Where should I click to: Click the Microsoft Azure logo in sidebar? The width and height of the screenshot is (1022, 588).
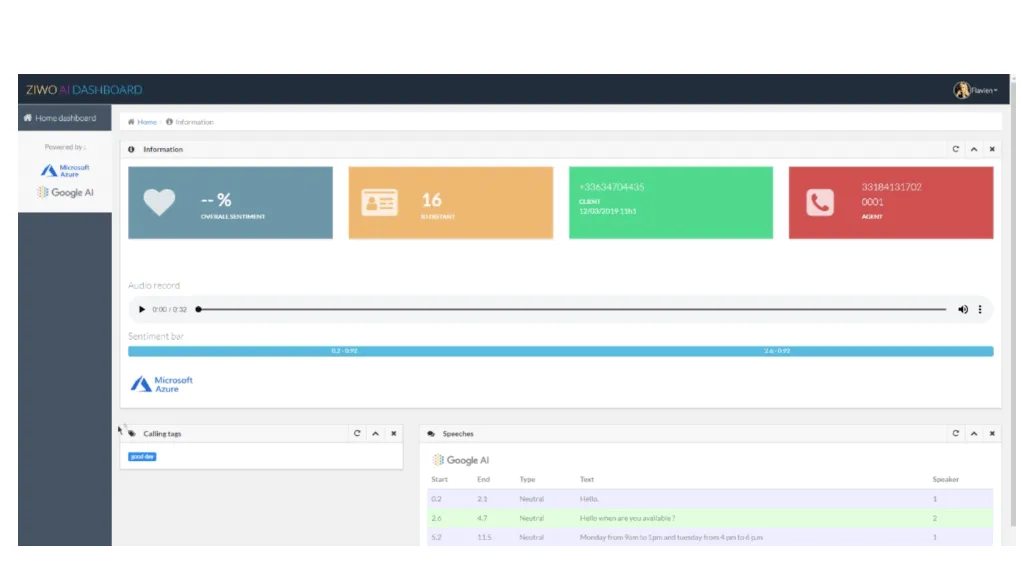coord(65,171)
